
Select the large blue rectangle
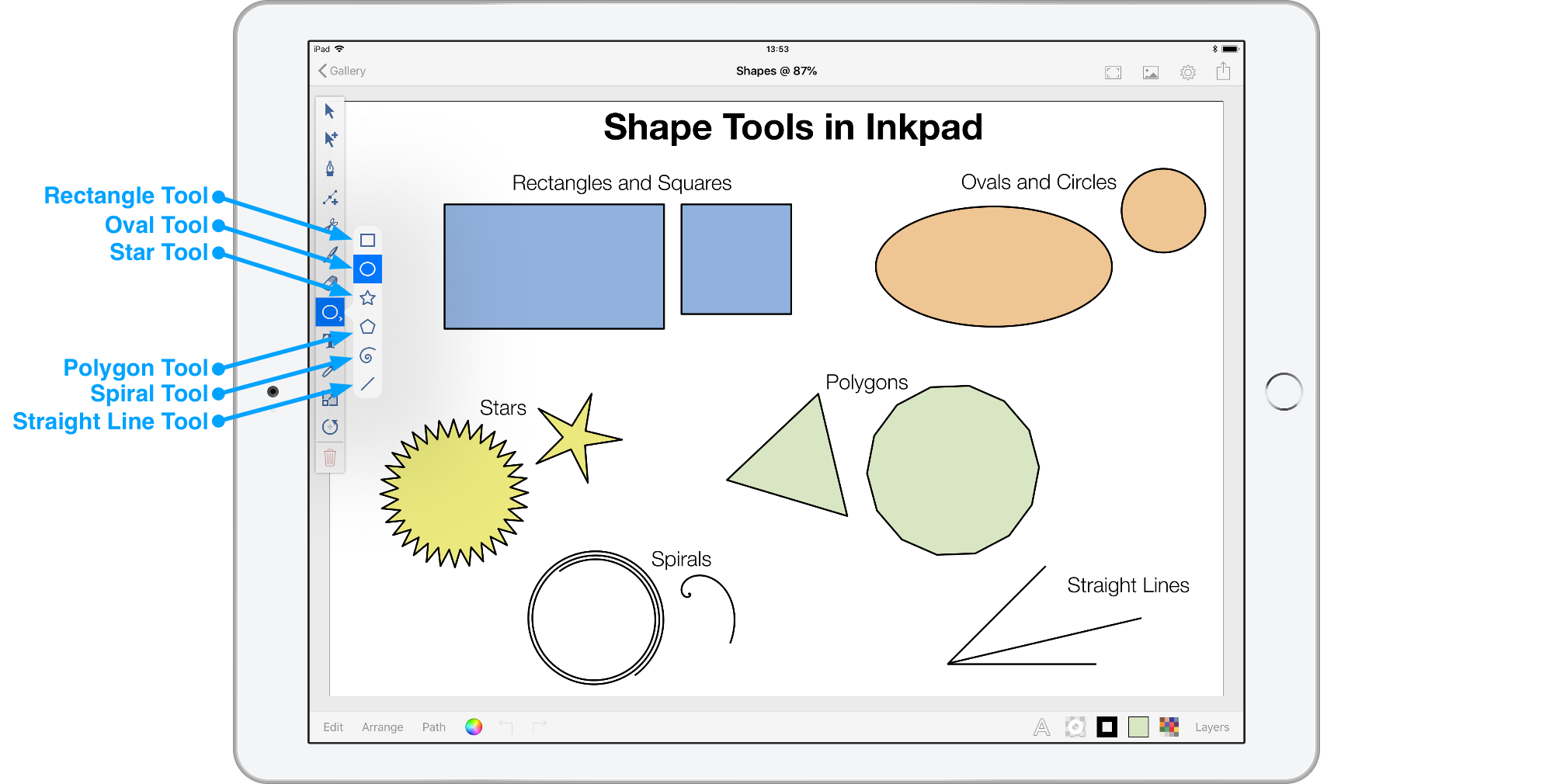click(x=554, y=266)
